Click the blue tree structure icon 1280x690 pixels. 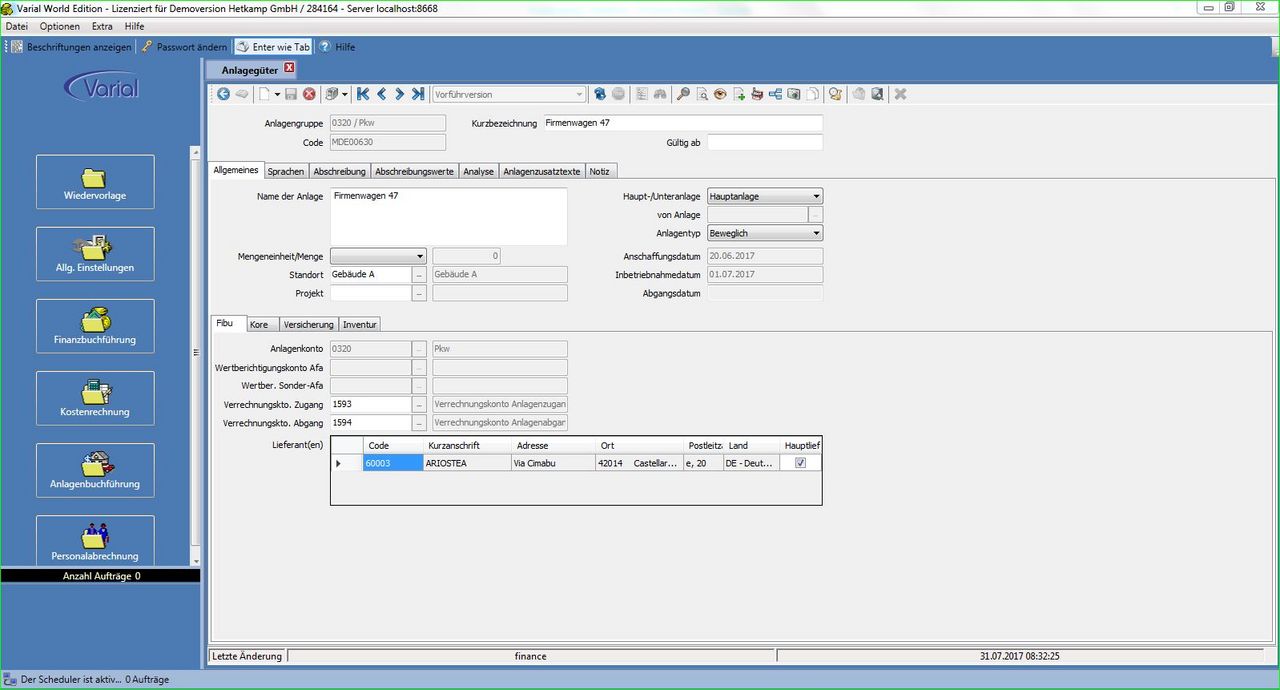click(x=776, y=94)
